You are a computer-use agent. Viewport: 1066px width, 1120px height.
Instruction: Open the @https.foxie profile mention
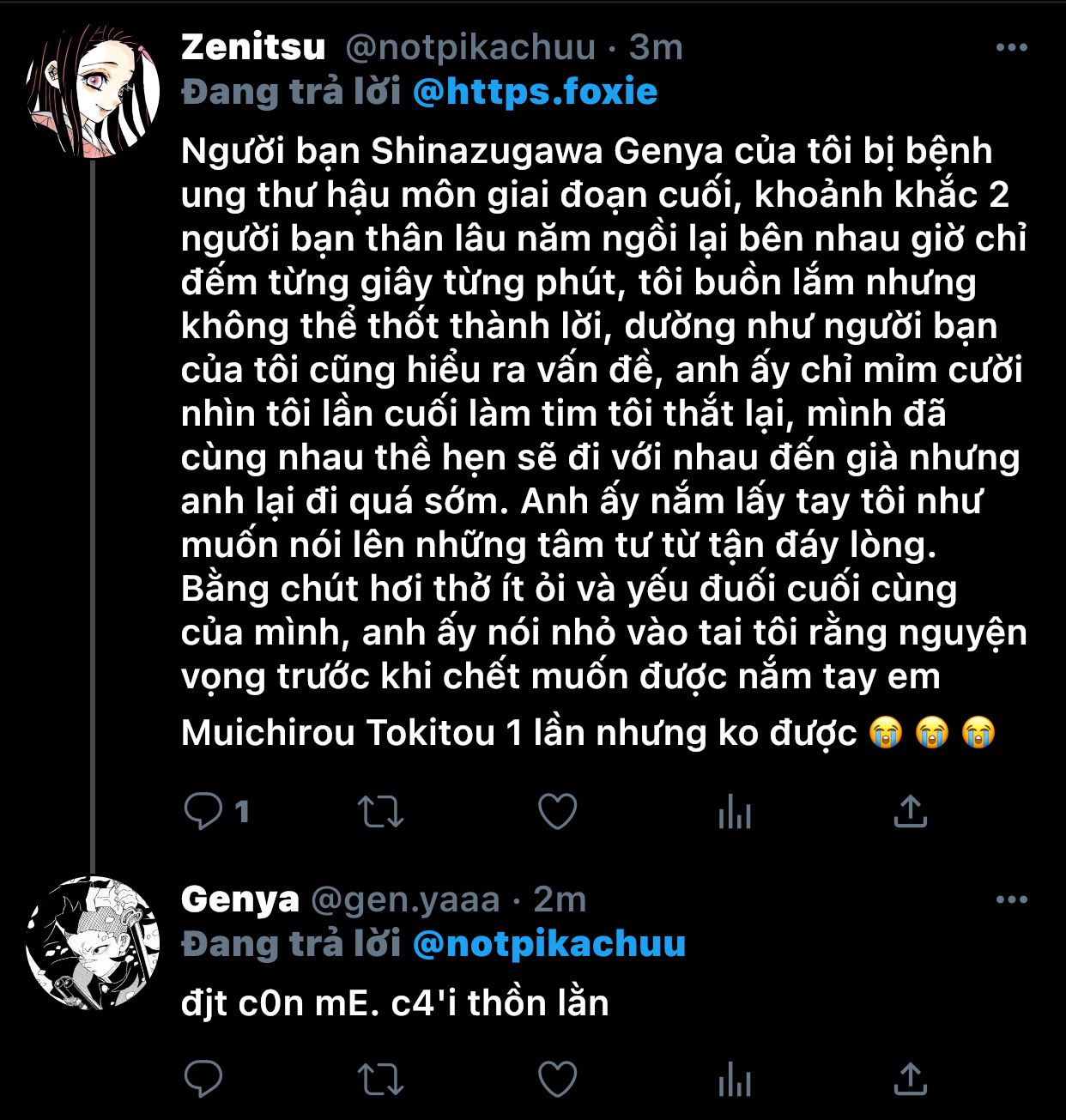click(535, 91)
